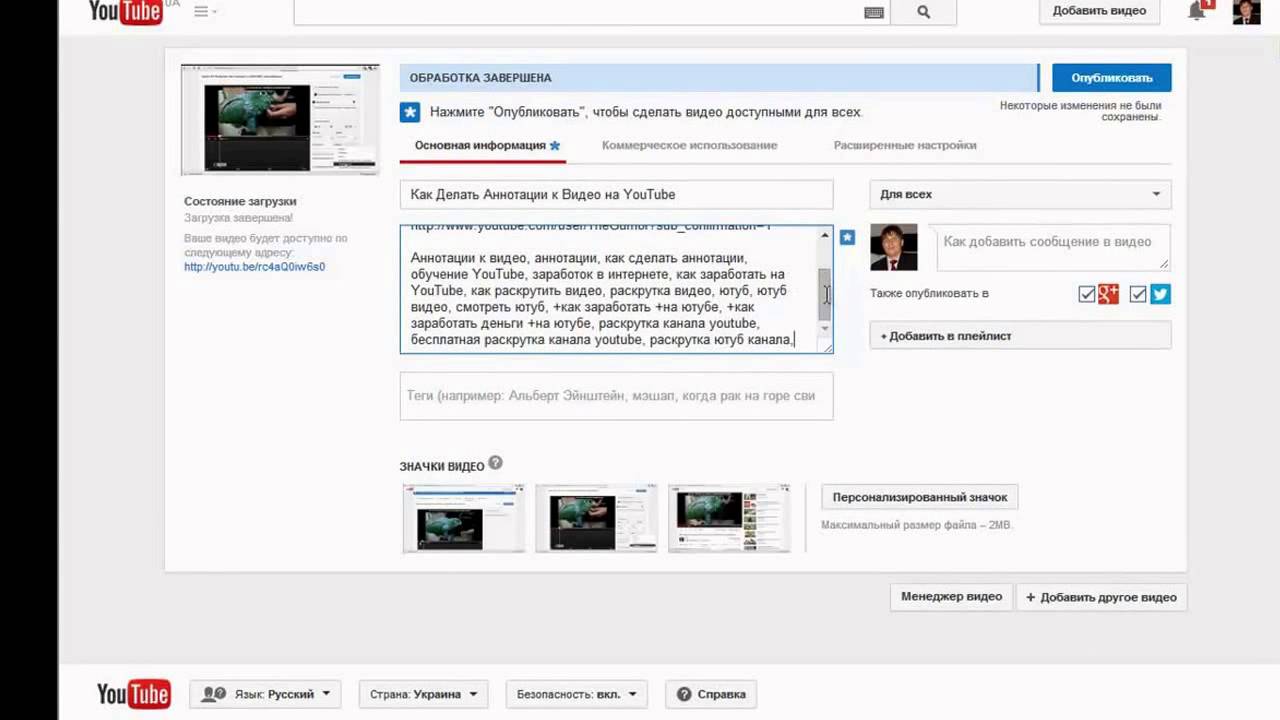Click the blue star next to description
This screenshot has height=720, width=1280.
(847, 237)
